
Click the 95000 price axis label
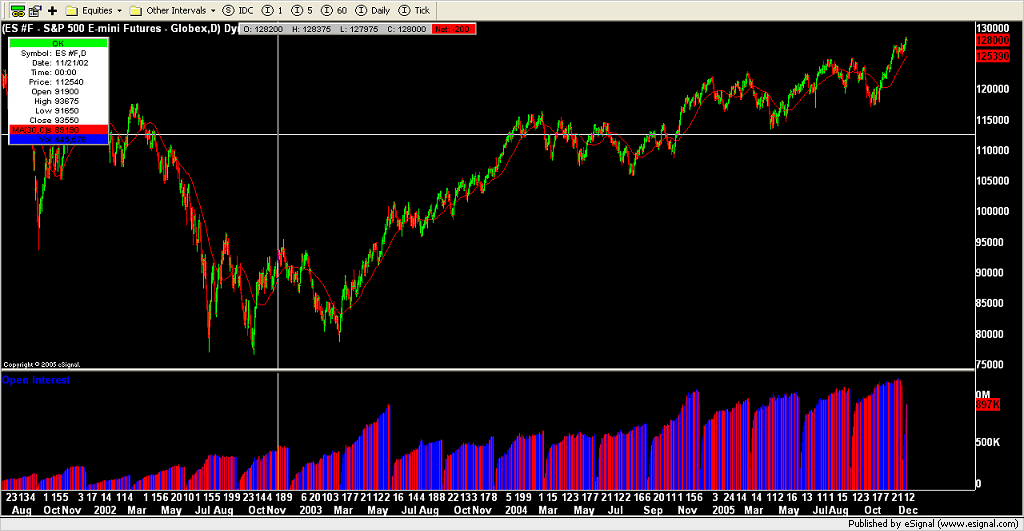[x=989, y=242]
